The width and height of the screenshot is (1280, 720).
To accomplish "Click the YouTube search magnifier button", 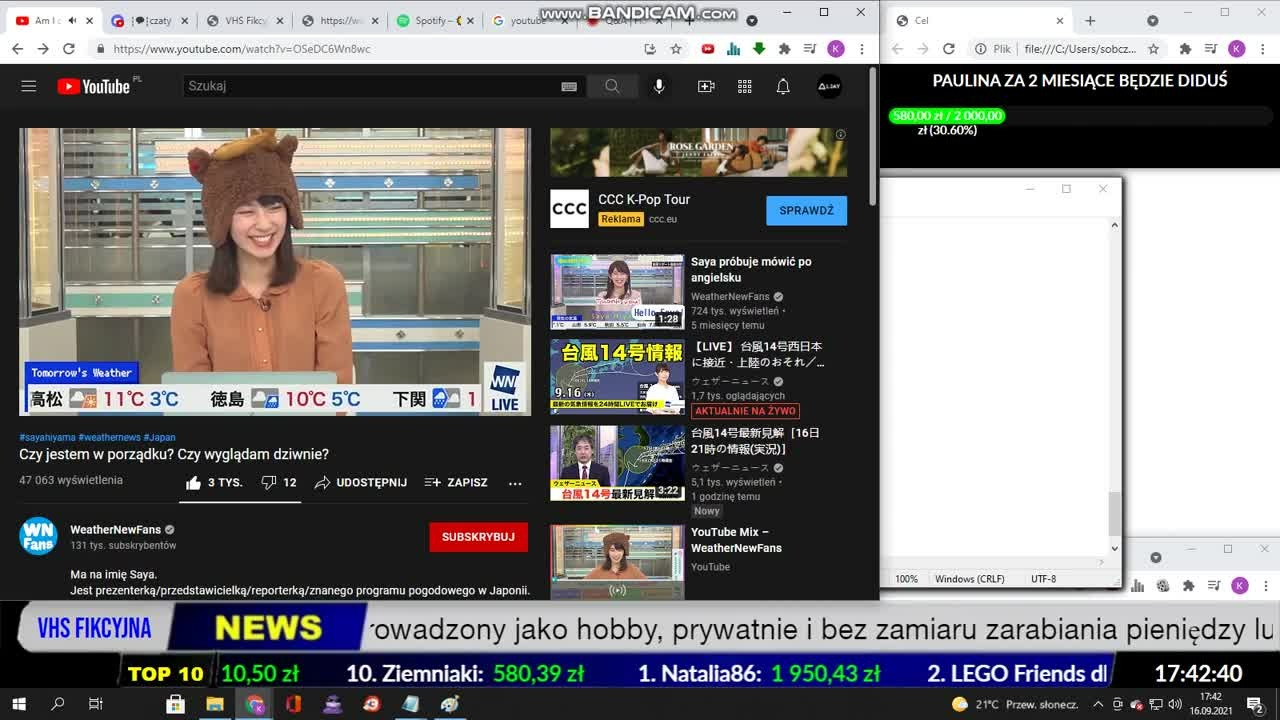I will [612, 86].
